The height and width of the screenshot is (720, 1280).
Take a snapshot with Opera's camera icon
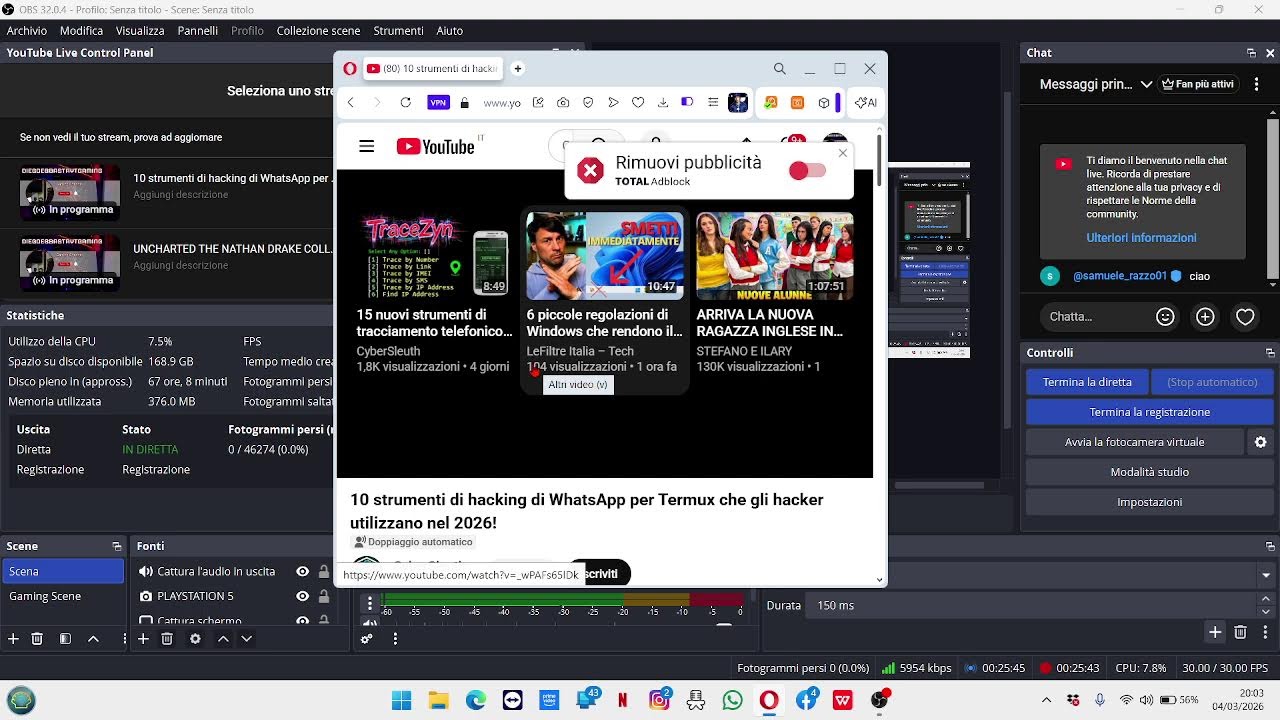[x=563, y=102]
